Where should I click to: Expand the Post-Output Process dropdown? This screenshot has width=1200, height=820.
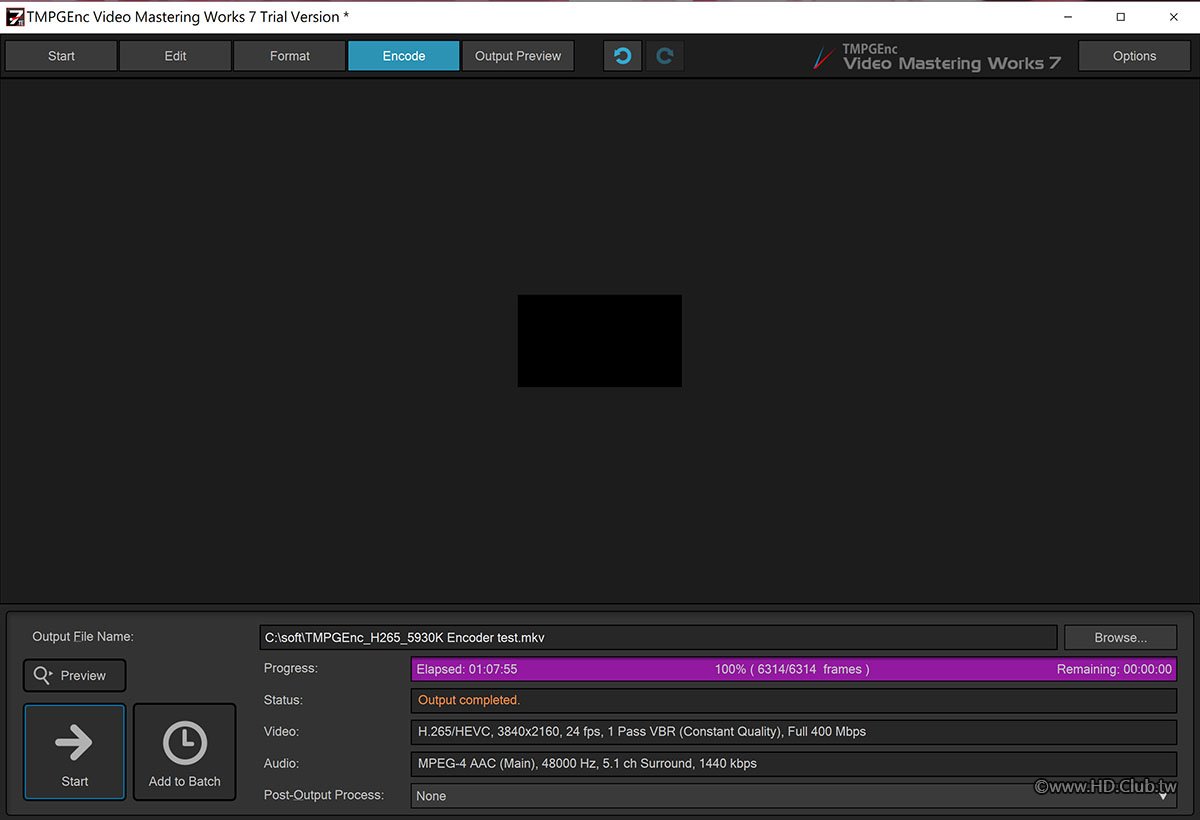[x=794, y=796]
